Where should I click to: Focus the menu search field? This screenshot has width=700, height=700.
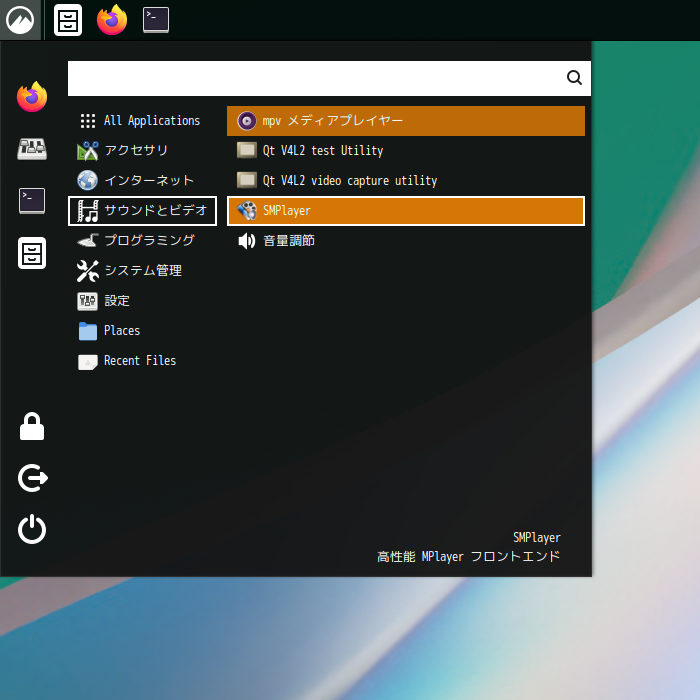[x=329, y=79]
